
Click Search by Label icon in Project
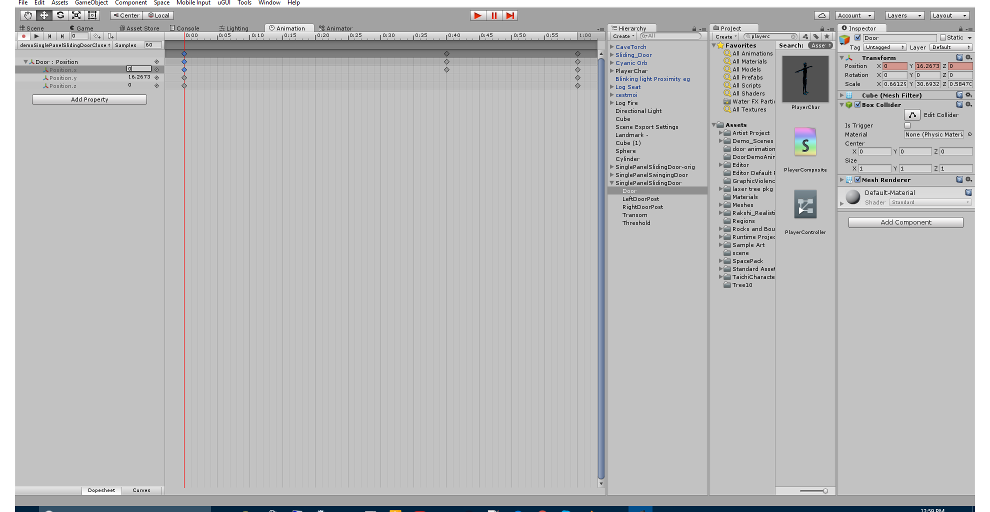click(x=816, y=37)
